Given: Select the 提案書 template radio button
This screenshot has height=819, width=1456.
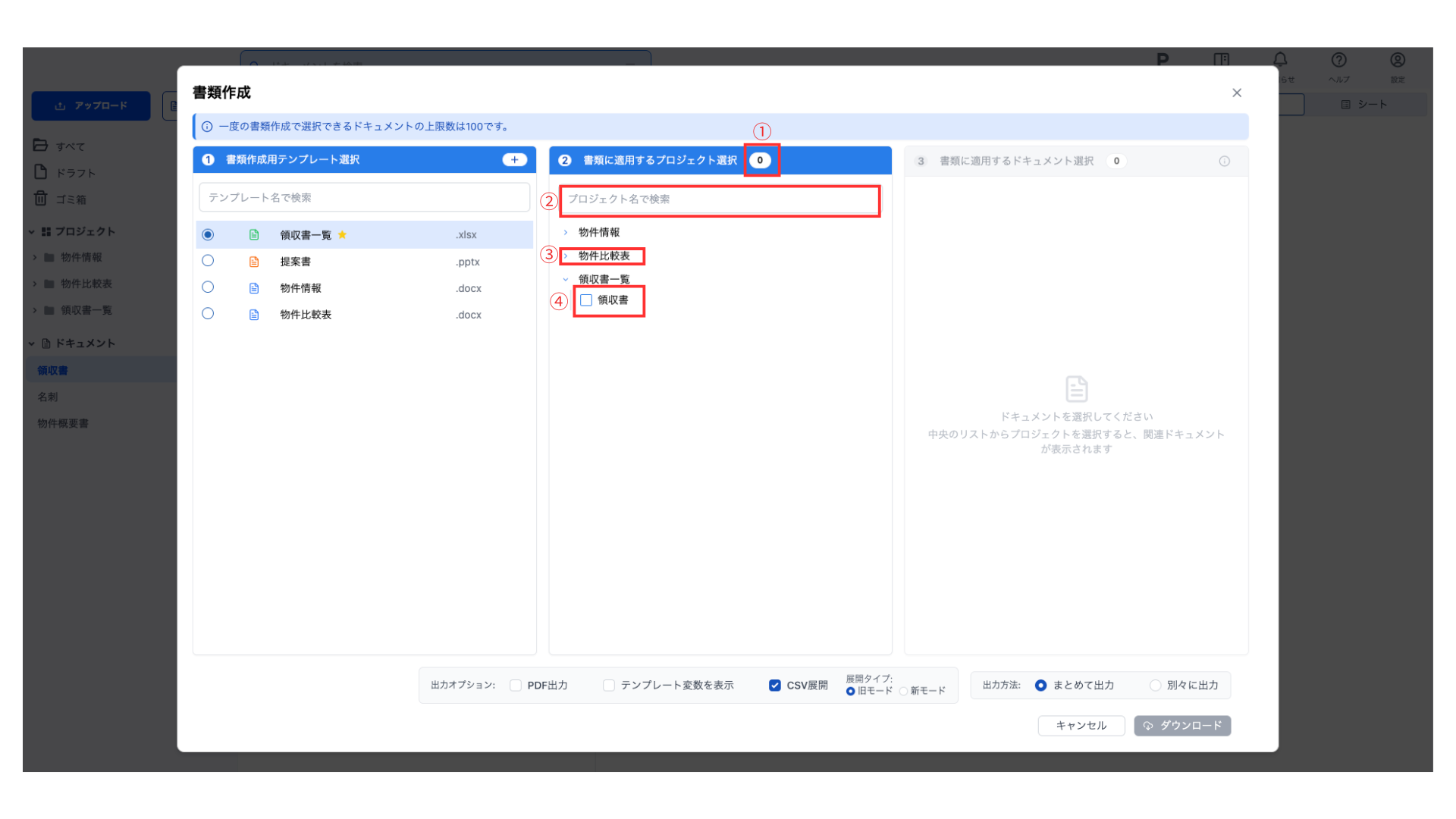Looking at the screenshot, I should point(208,261).
